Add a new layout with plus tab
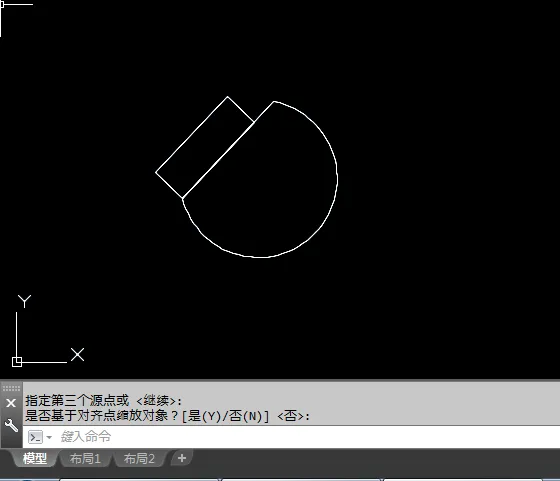 pos(182,458)
